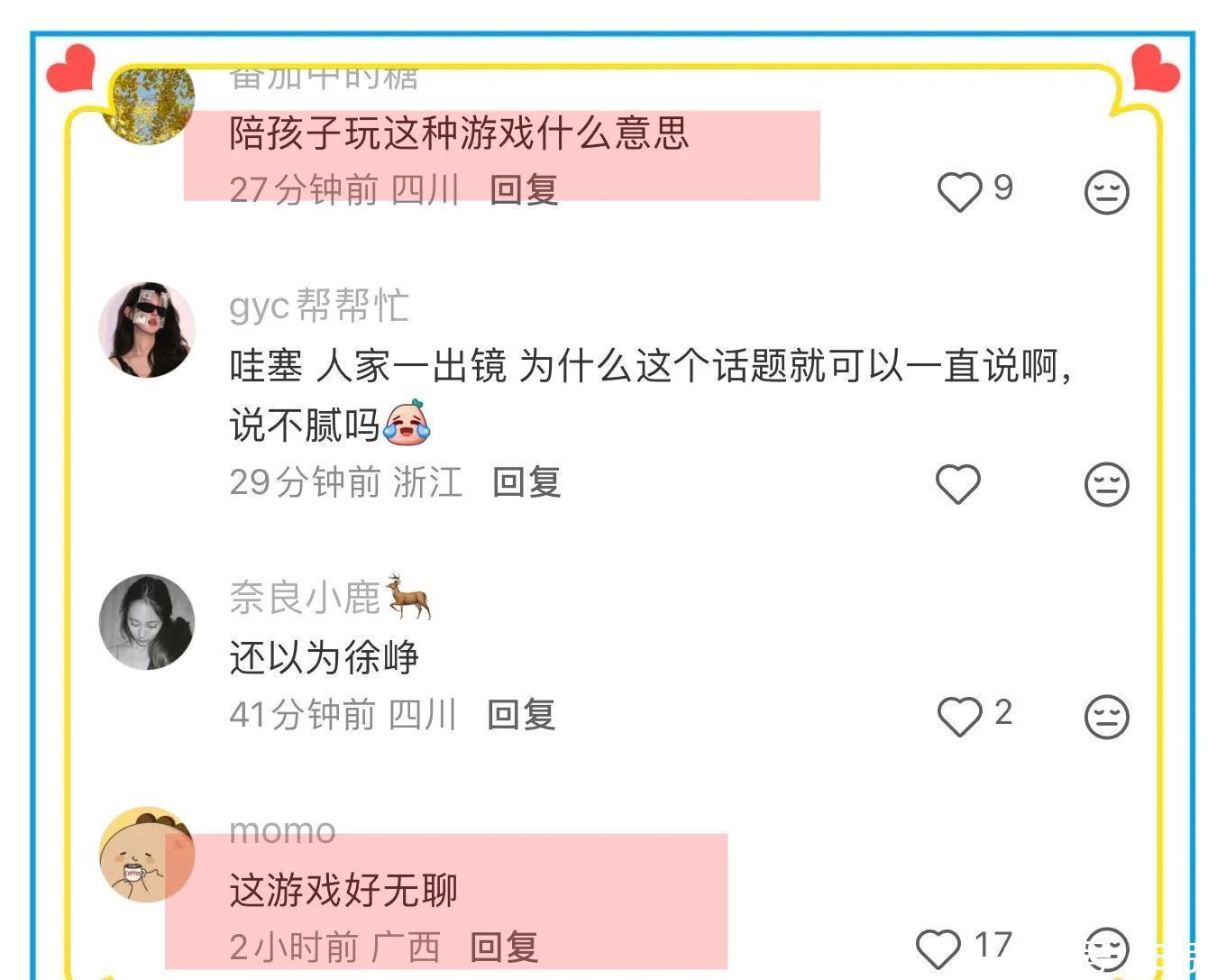The height and width of the screenshot is (980, 1226).
Task: Open gyc帮帮忙's profile avatar
Action: point(147,329)
